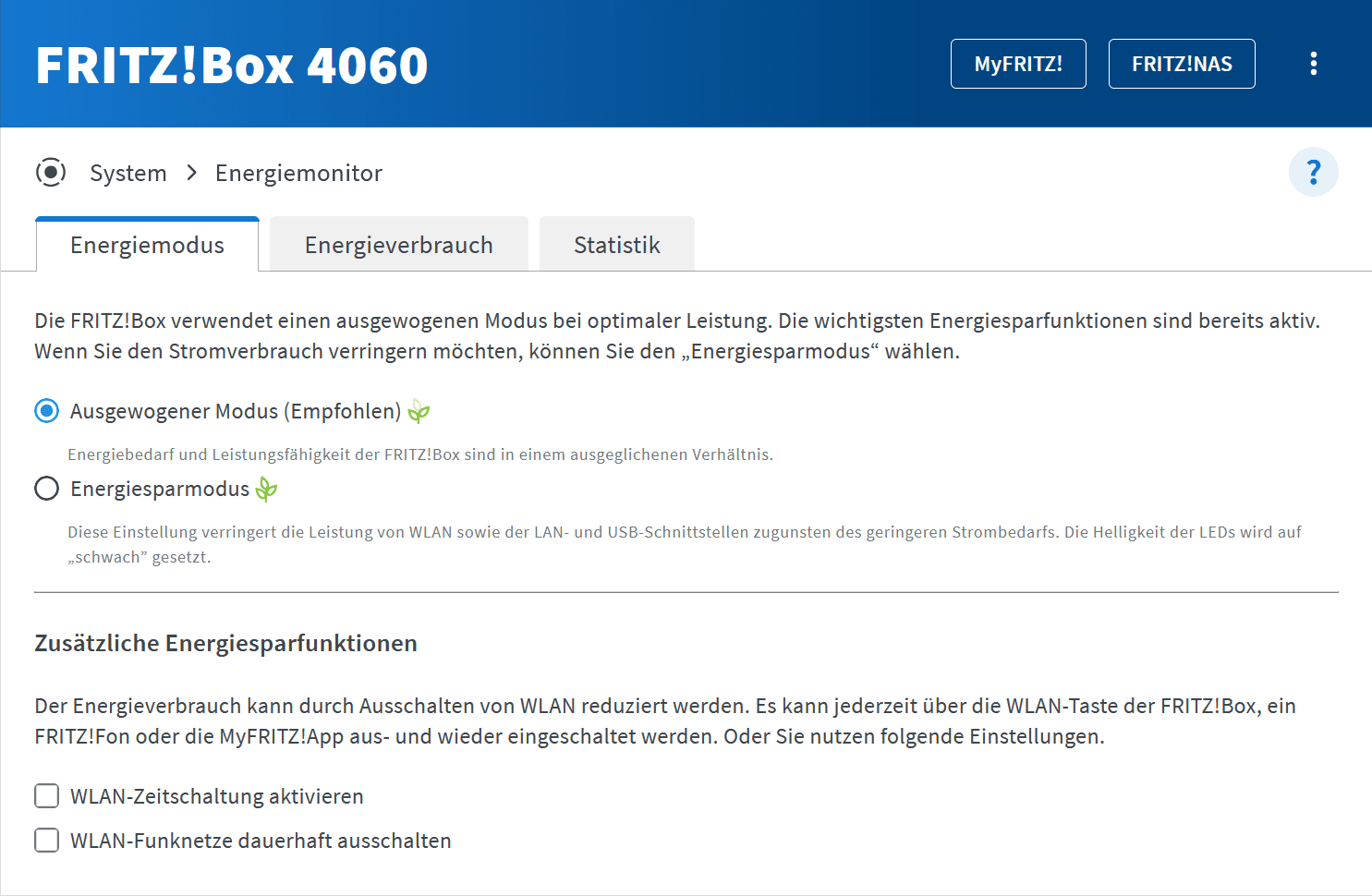Click the breadcrumb chevron after System
This screenshot has height=896, width=1372.
(x=191, y=173)
